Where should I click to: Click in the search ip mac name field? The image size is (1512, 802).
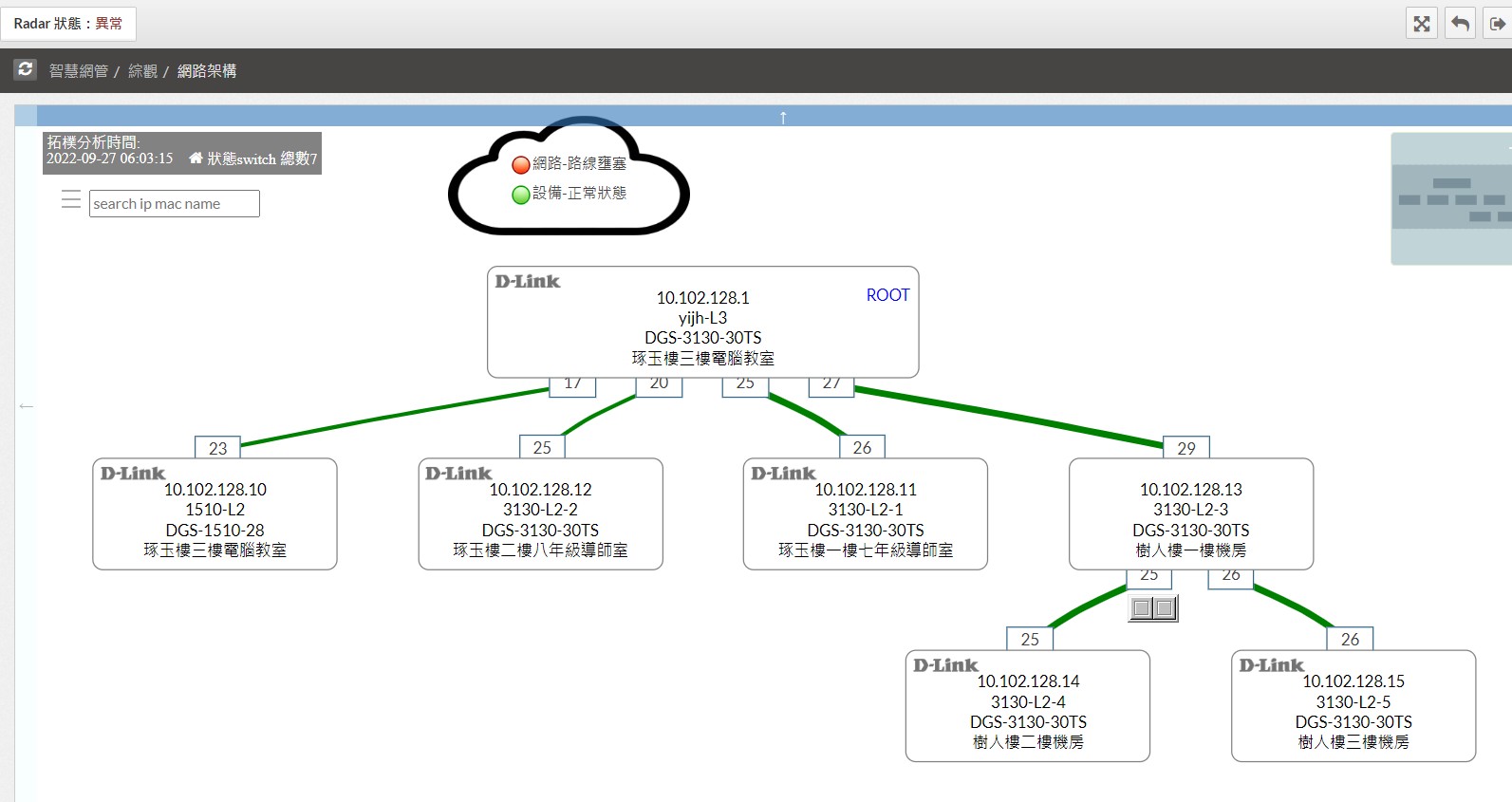point(175,204)
